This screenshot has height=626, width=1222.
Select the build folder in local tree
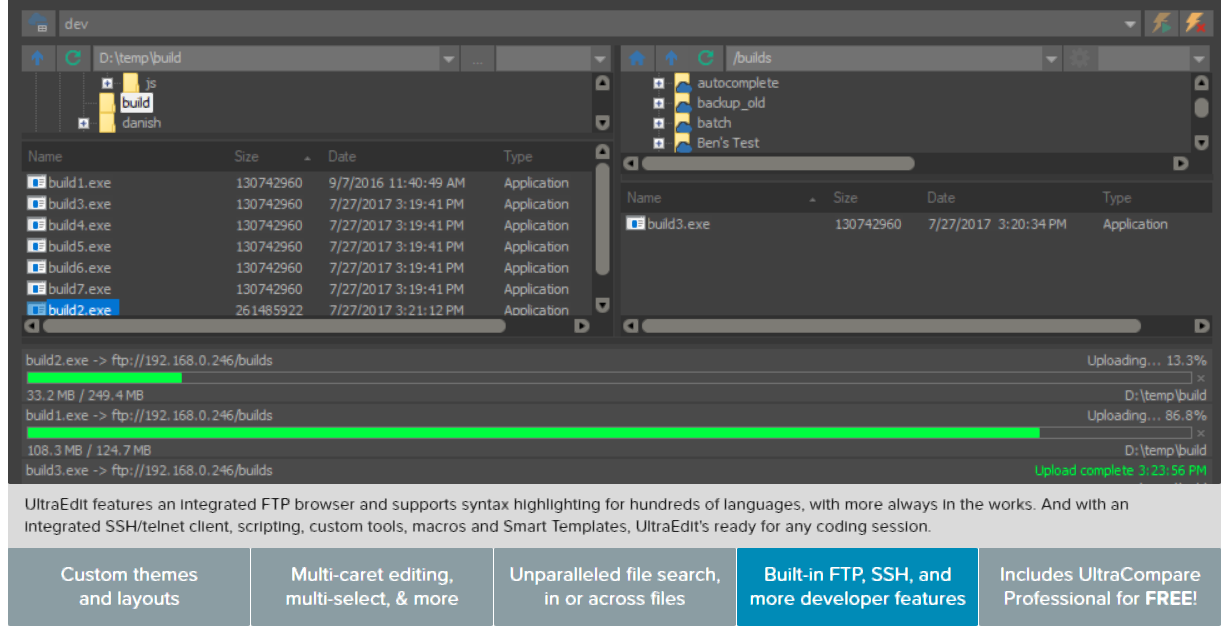(x=136, y=102)
